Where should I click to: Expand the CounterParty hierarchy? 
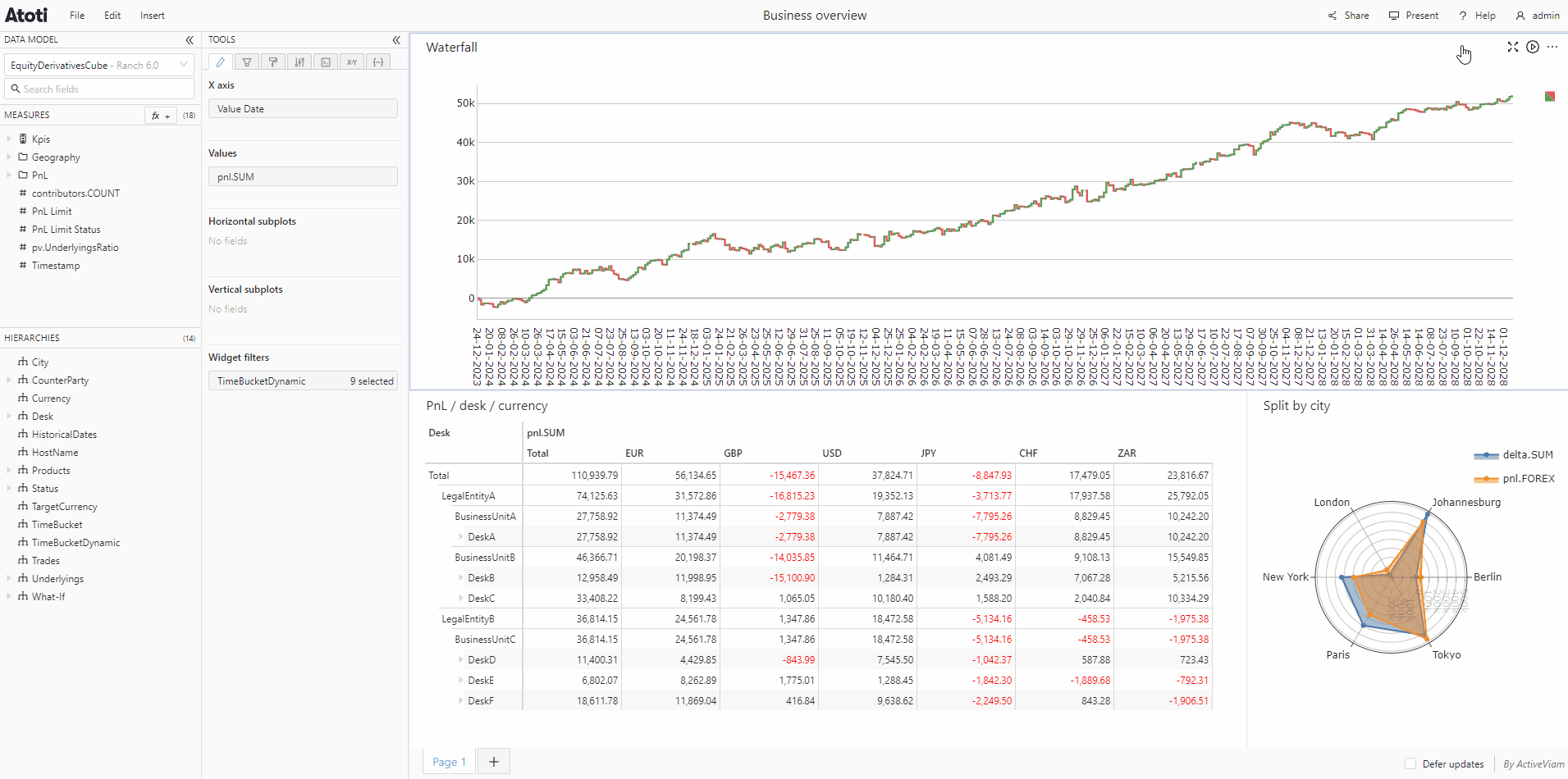[9, 380]
